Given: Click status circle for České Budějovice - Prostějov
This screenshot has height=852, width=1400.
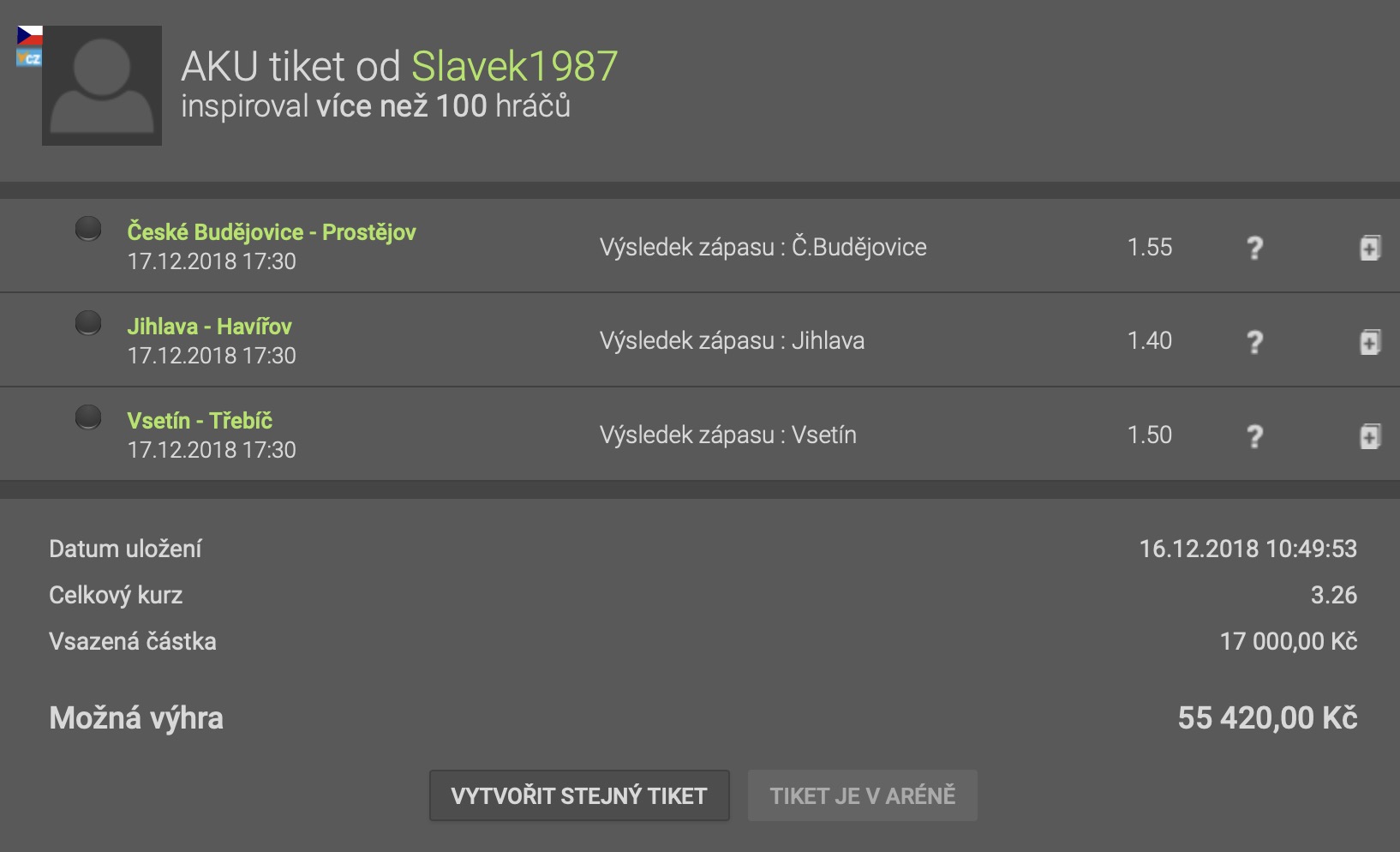Looking at the screenshot, I should (x=88, y=229).
